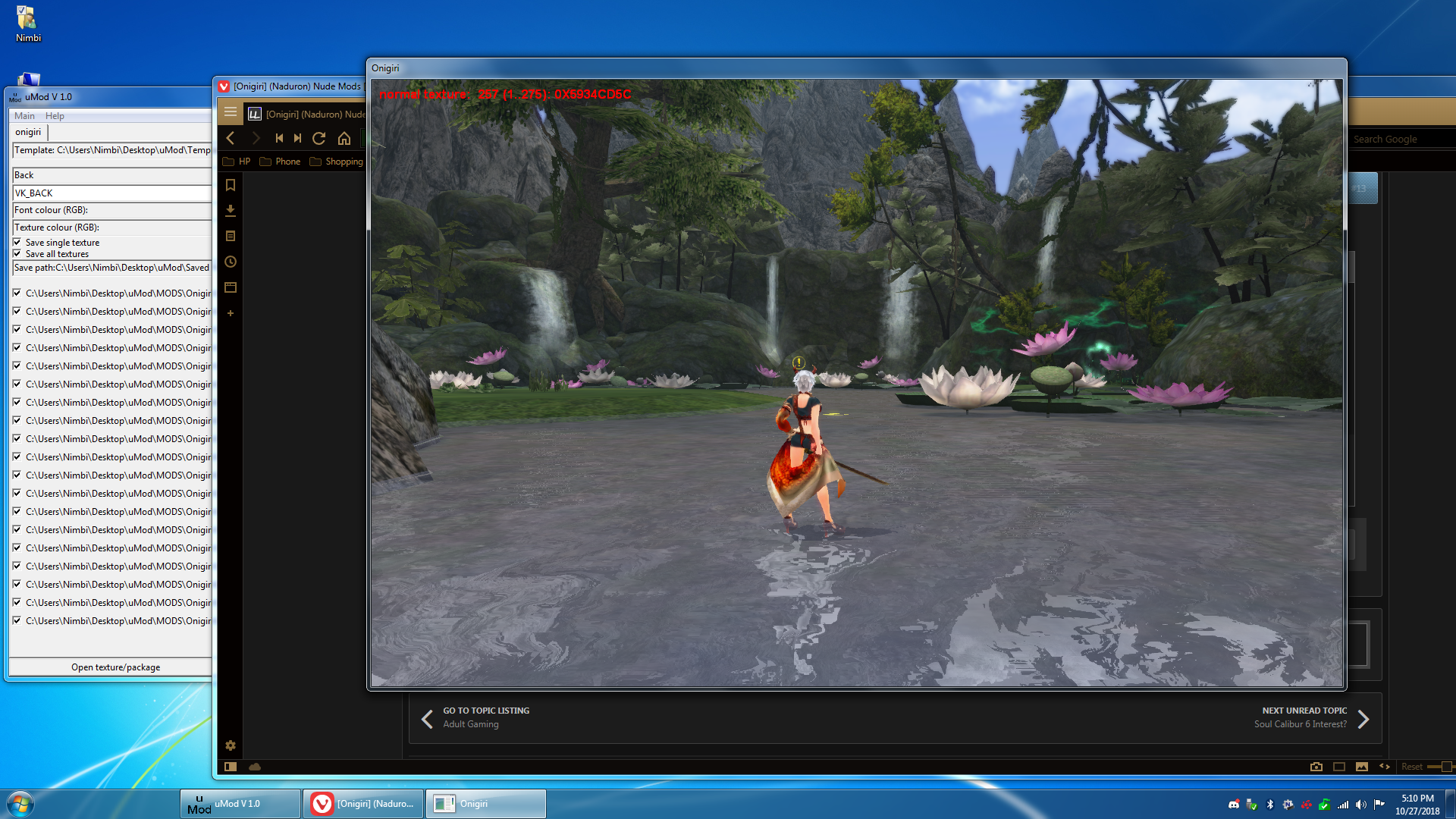Open the Shopping bookmark folder

336,162
